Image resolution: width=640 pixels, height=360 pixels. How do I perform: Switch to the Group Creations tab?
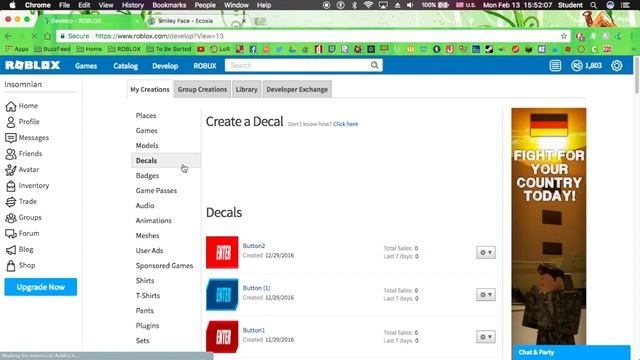[x=202, y=89]
